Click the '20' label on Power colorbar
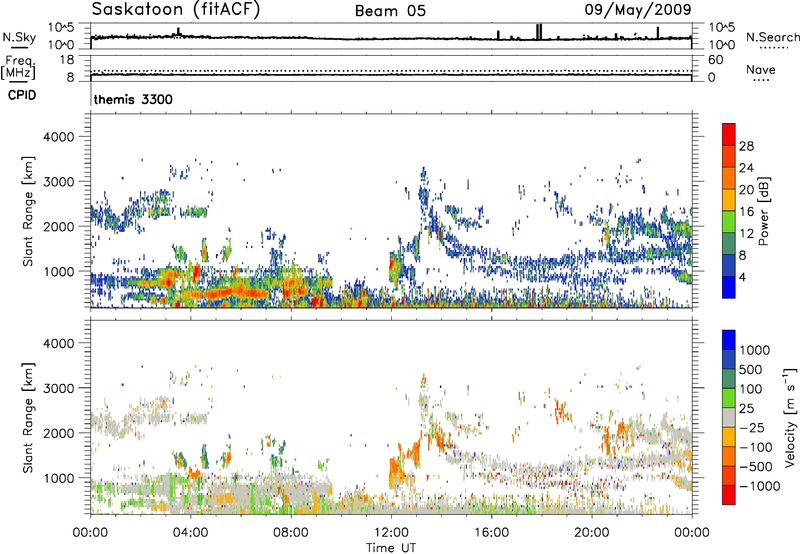This screenshot has height=554, width=800. click(x=746, y=190)
